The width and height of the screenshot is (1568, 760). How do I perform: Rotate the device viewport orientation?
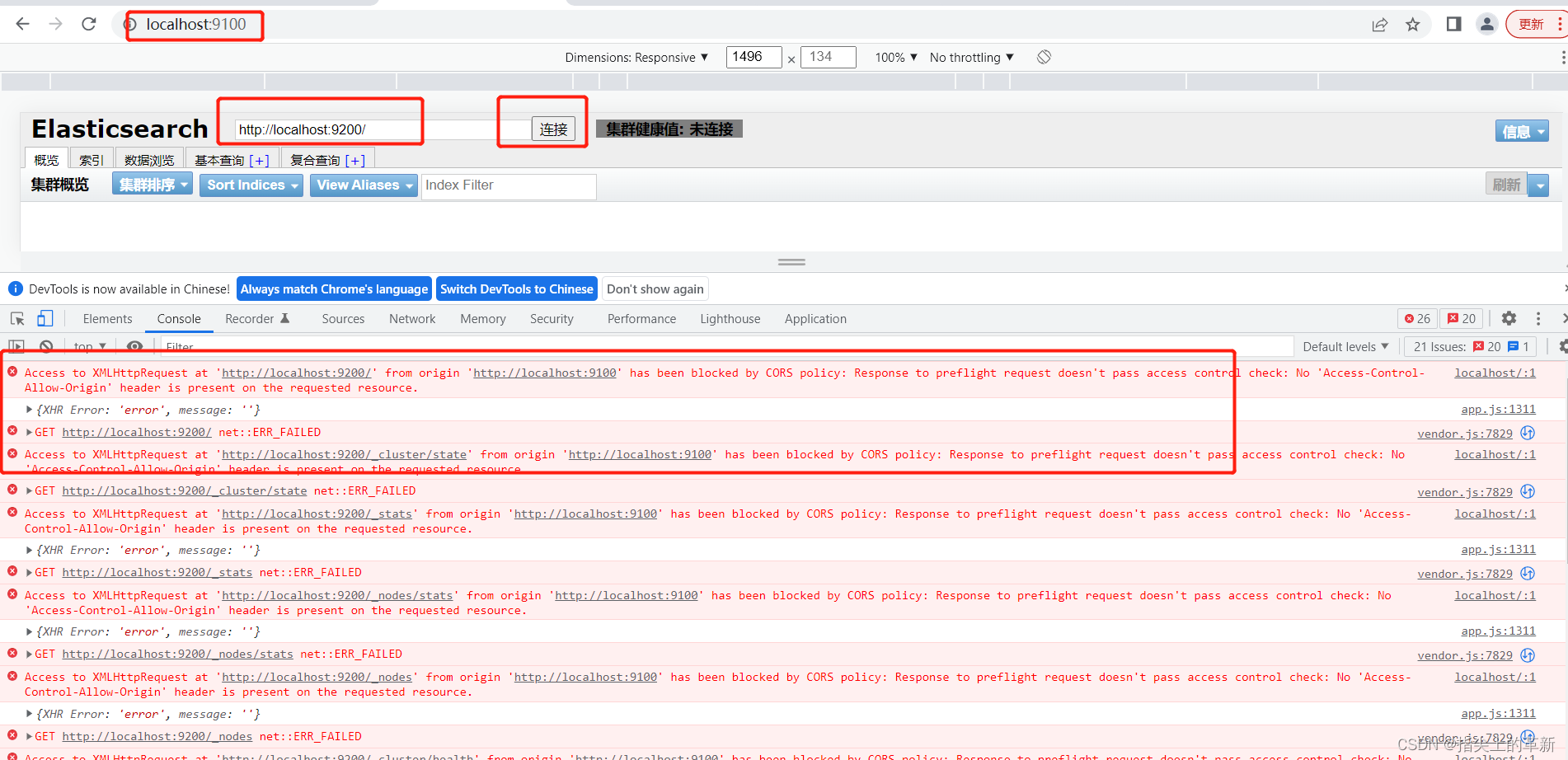point(1044,57)
